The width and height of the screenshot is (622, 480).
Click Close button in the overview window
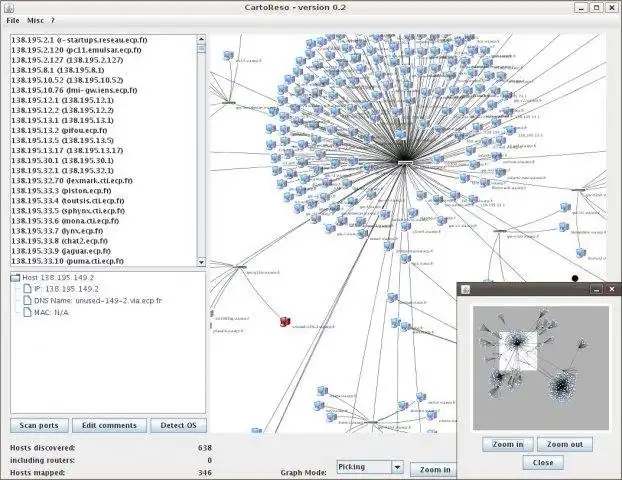pyautogui.click(x=543, y=463)
